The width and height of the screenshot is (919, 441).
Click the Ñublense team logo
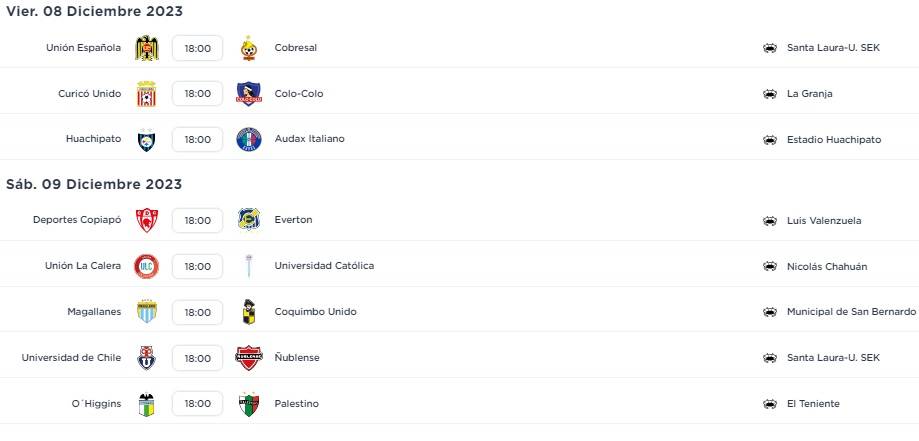[248, 358]
